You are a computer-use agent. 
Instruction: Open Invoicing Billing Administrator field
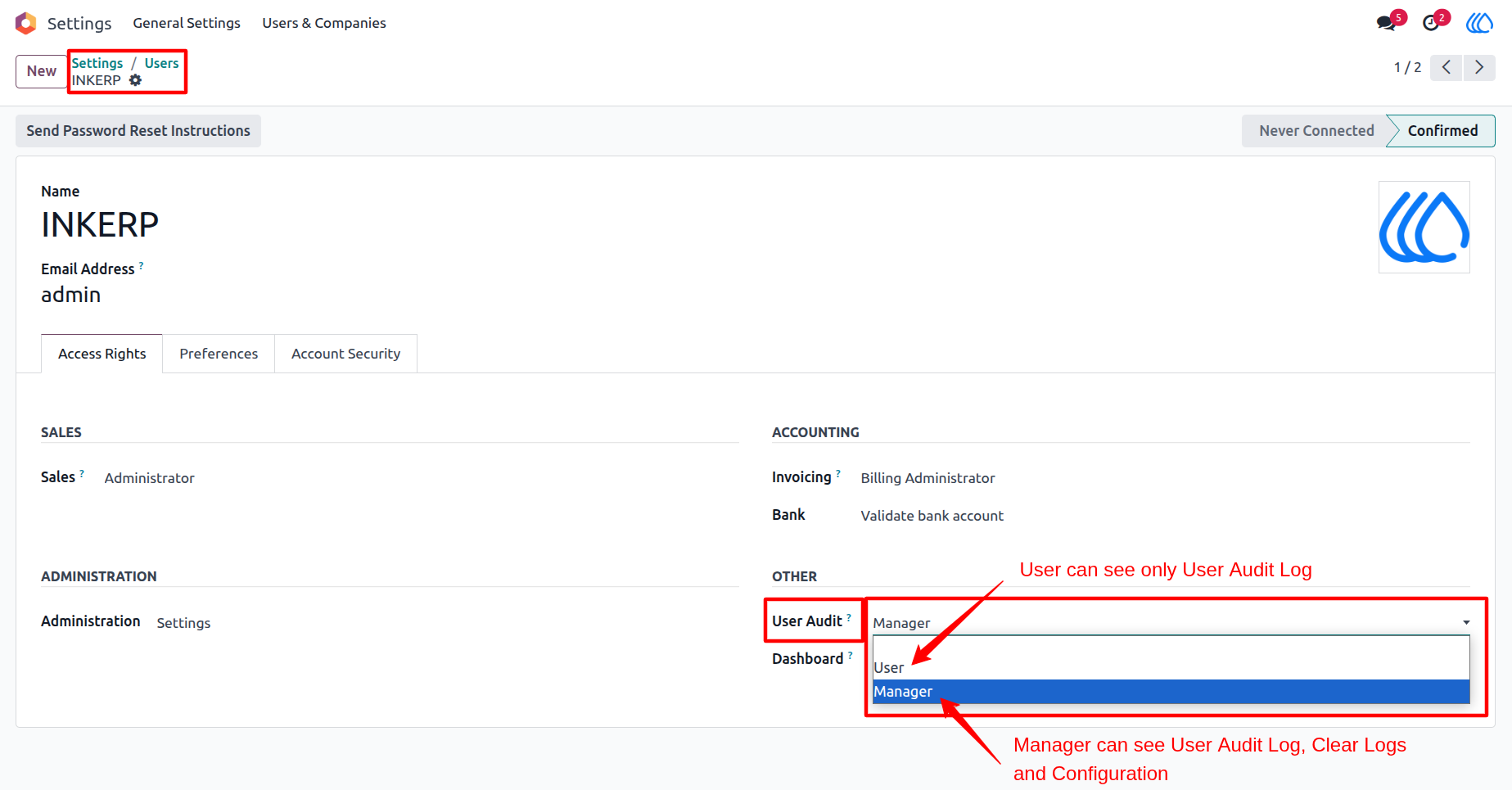click(x=928, y=478)
